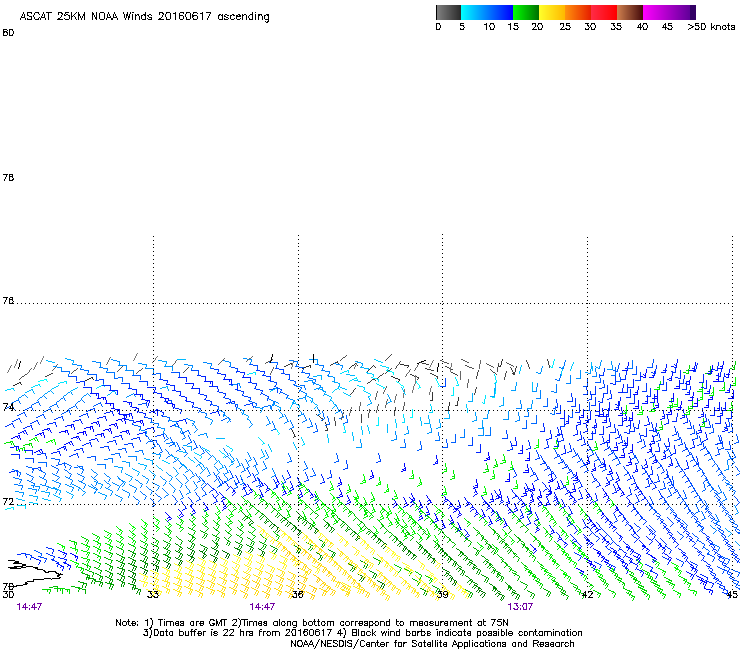Click the latitude label "76"
This screenshot has width=740, height=650.
pyautogui.click(x=8, y=301)
